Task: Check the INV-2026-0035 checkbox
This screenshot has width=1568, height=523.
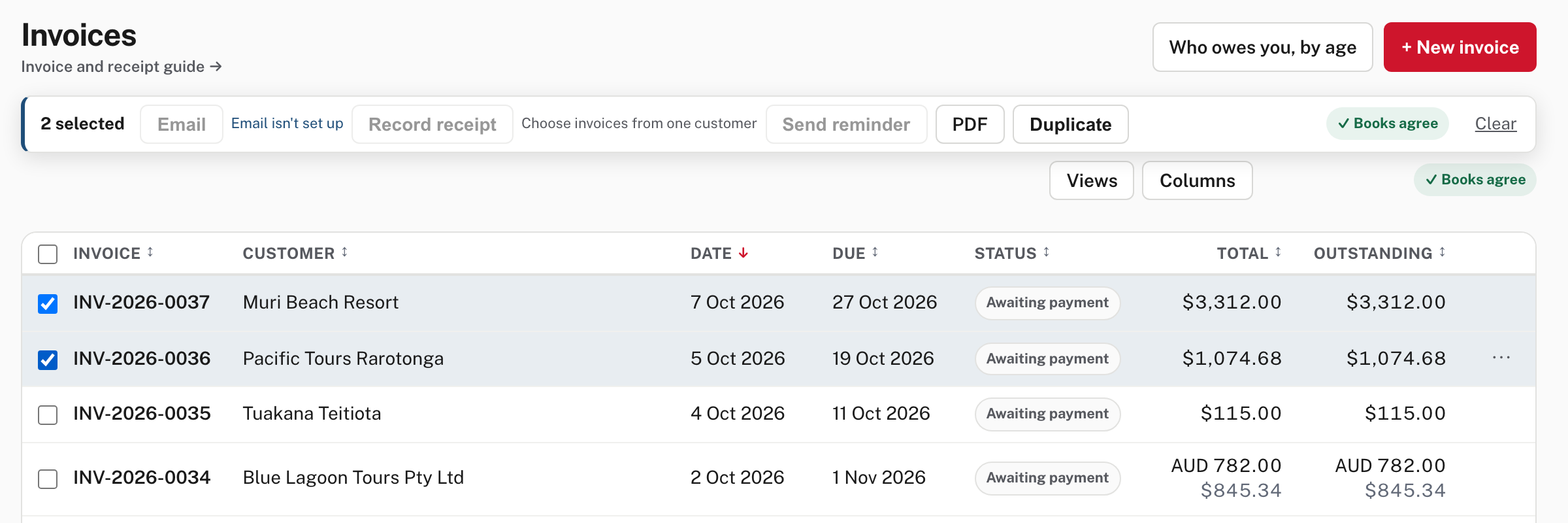Action: point(48,415)
